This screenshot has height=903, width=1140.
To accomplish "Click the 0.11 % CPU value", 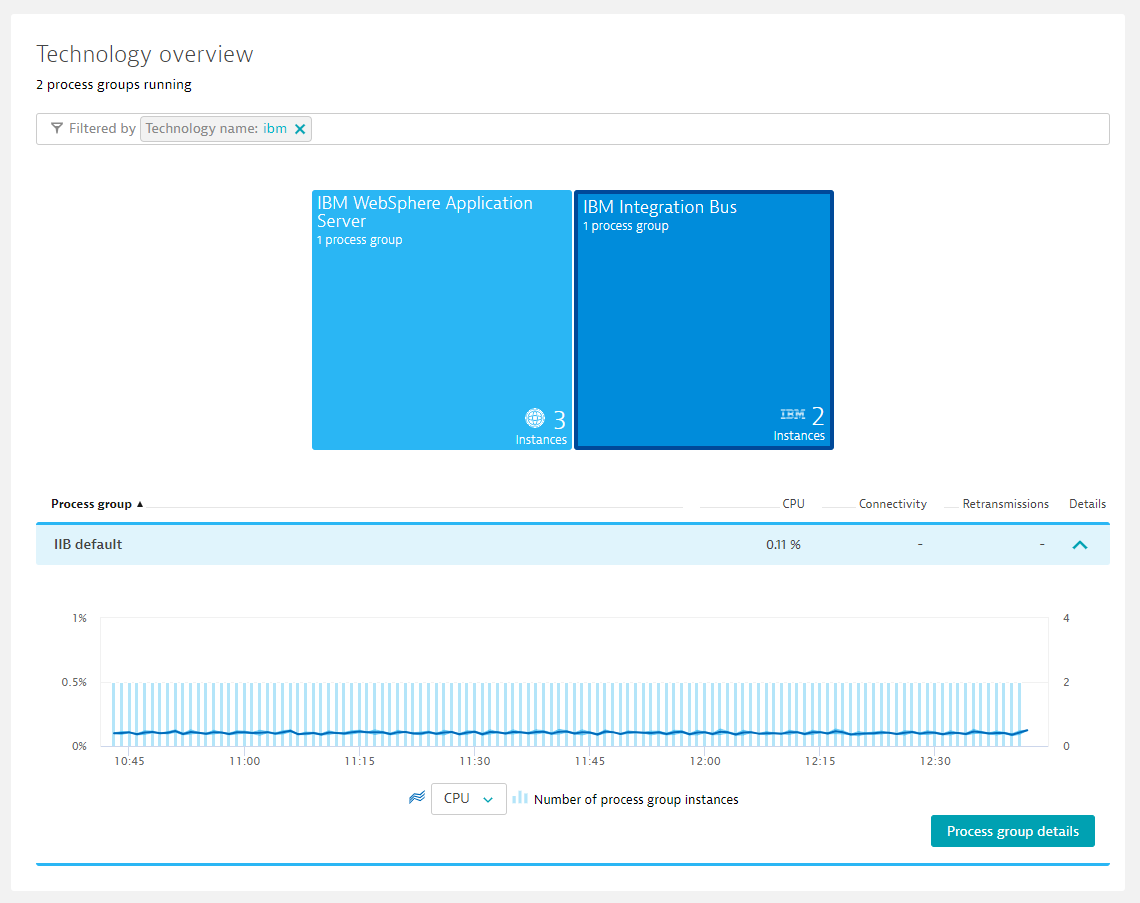I will (783, 545).
